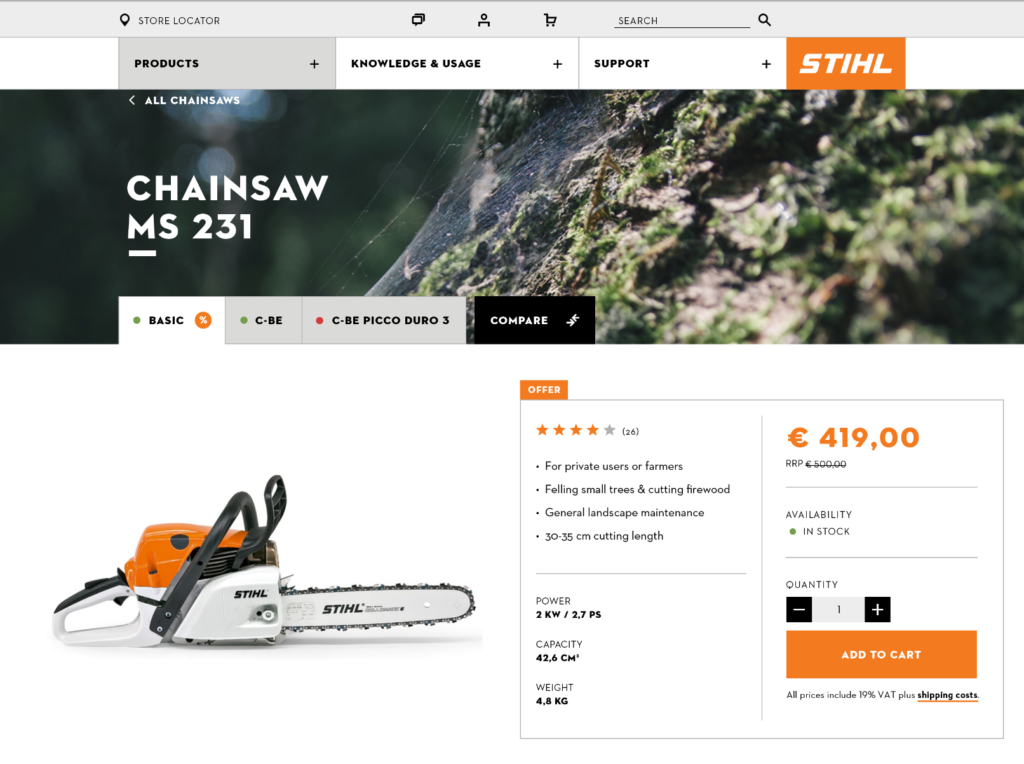Viewport: 1024px width, 764px height.
Task: Open the shopping cart icon
Action: pos(551,20)
